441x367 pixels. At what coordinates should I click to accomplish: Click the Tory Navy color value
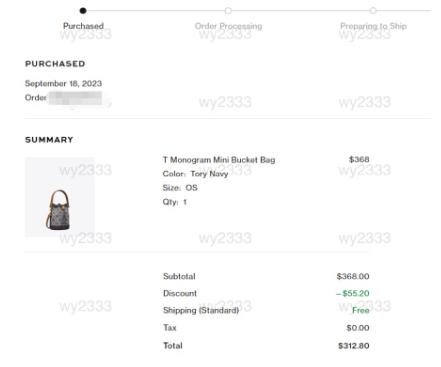coord(209,174)
